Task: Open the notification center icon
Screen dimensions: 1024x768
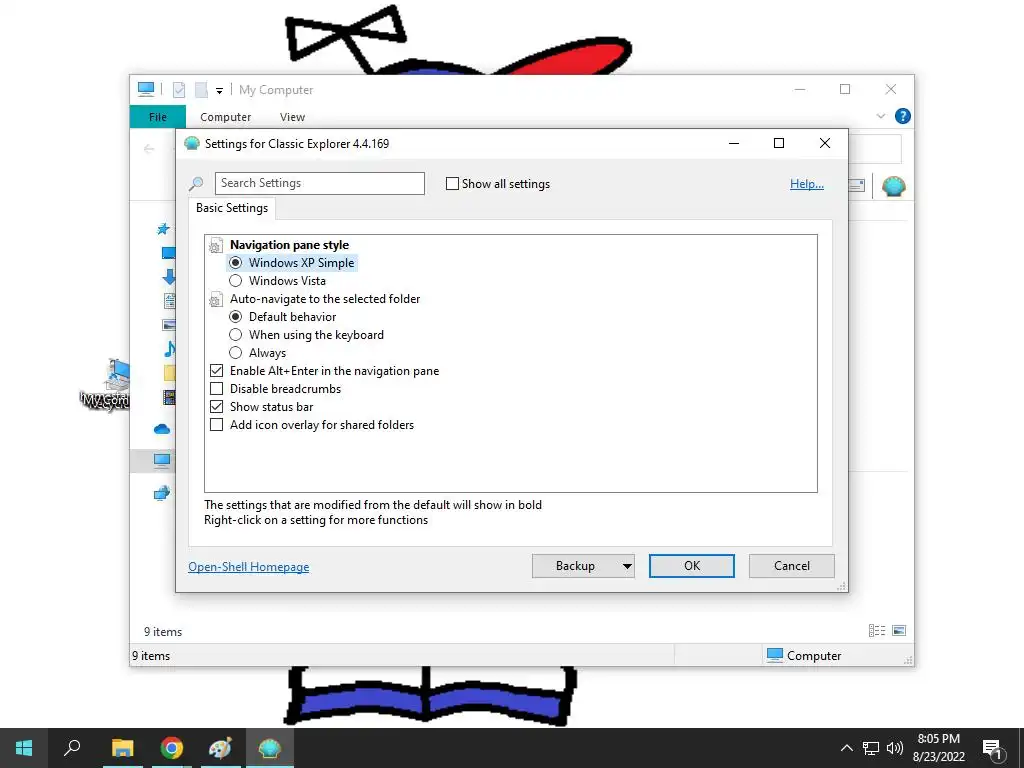Action: (x=993, y=749)
